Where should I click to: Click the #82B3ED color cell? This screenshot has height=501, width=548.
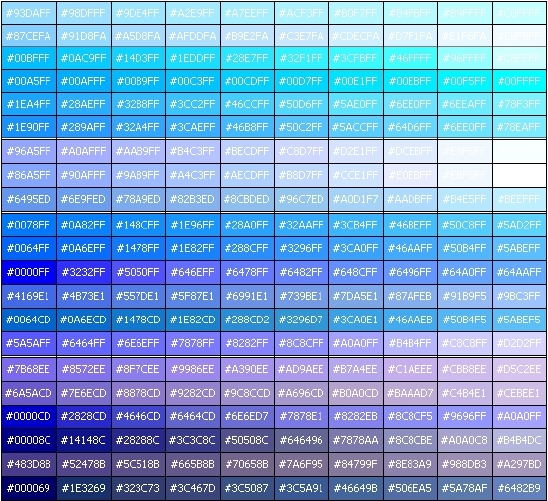tap(193, 199)
